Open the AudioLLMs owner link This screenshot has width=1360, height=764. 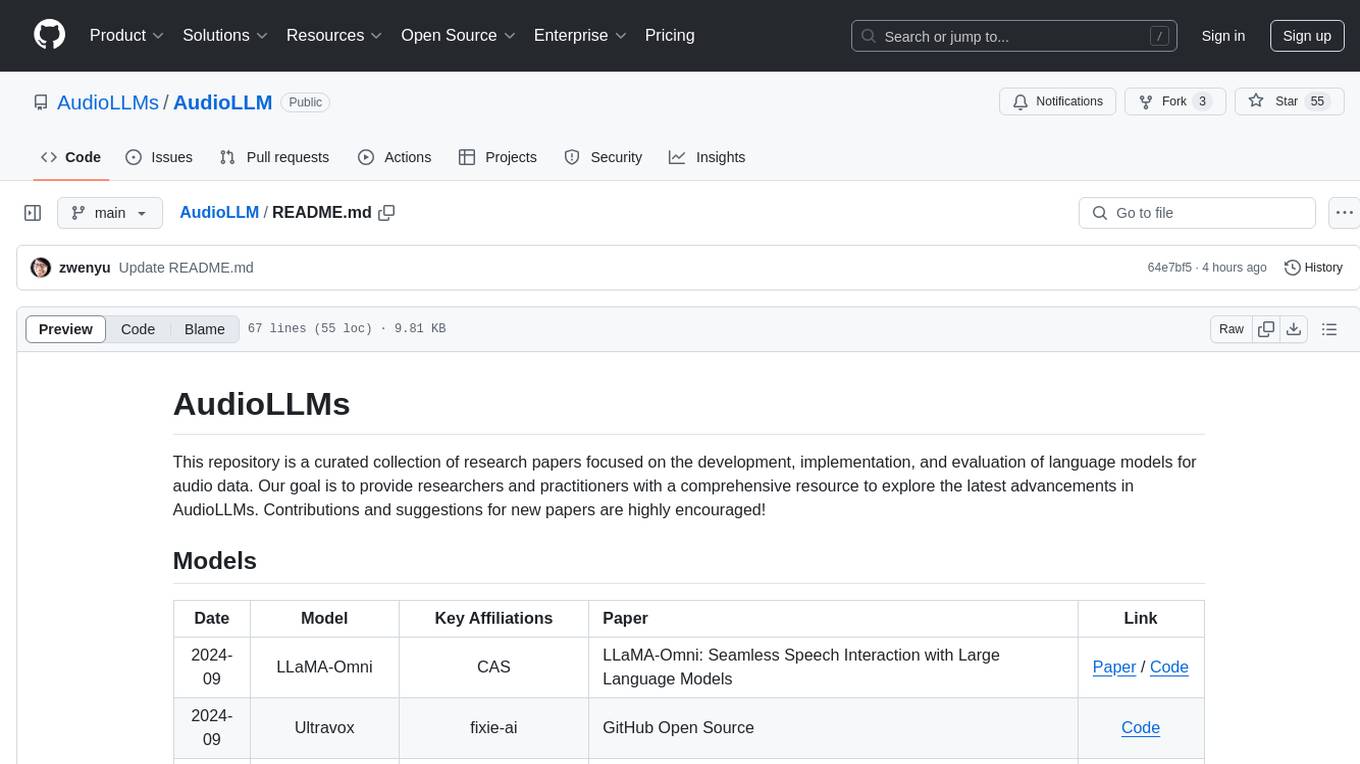pos(108,102)
